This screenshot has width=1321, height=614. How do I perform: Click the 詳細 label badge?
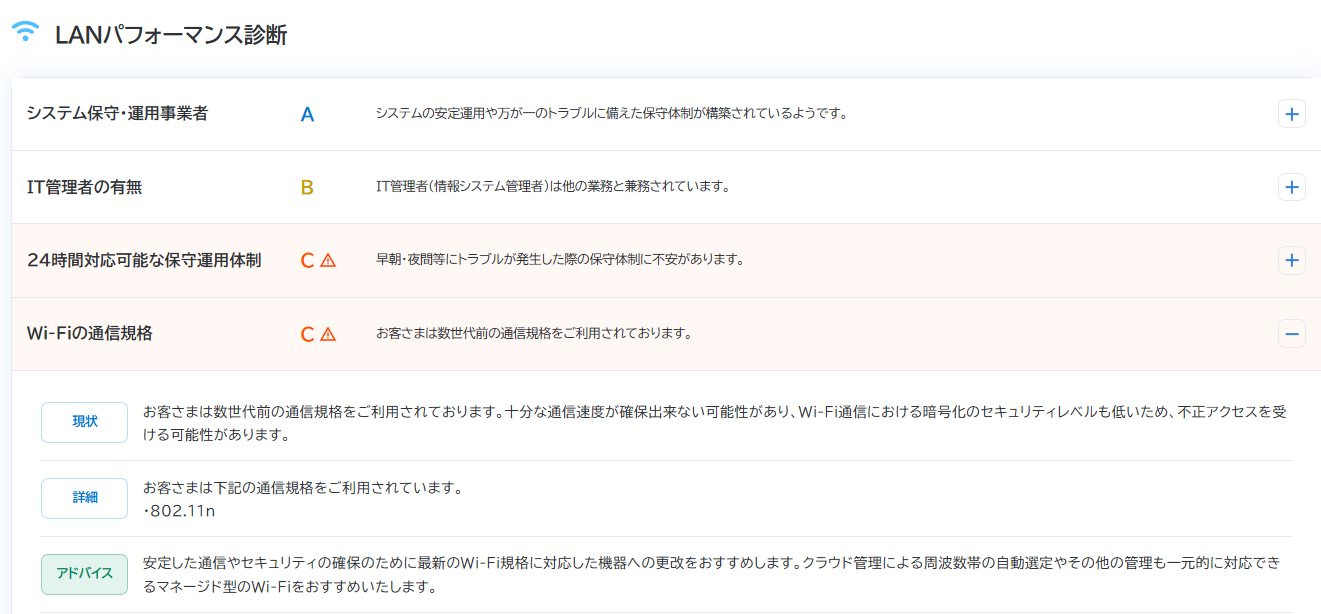[85, 498]
